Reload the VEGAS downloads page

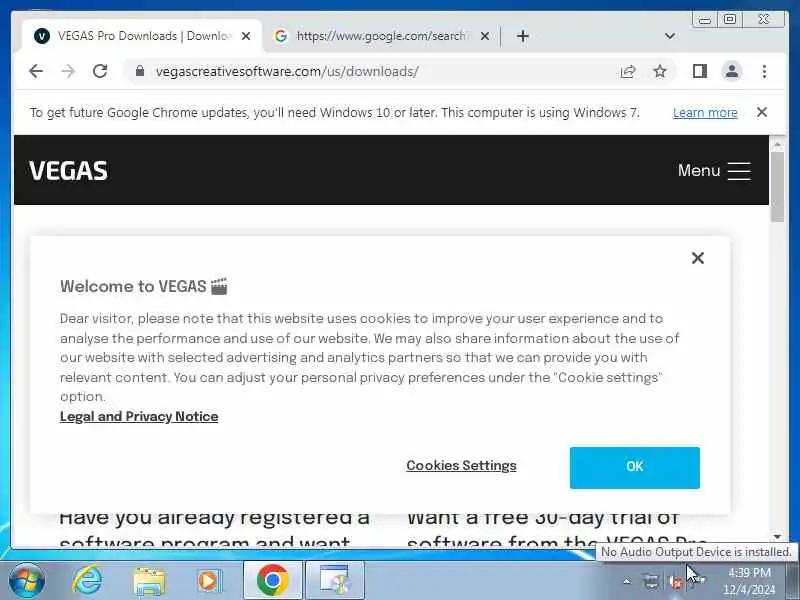[100, 71]
